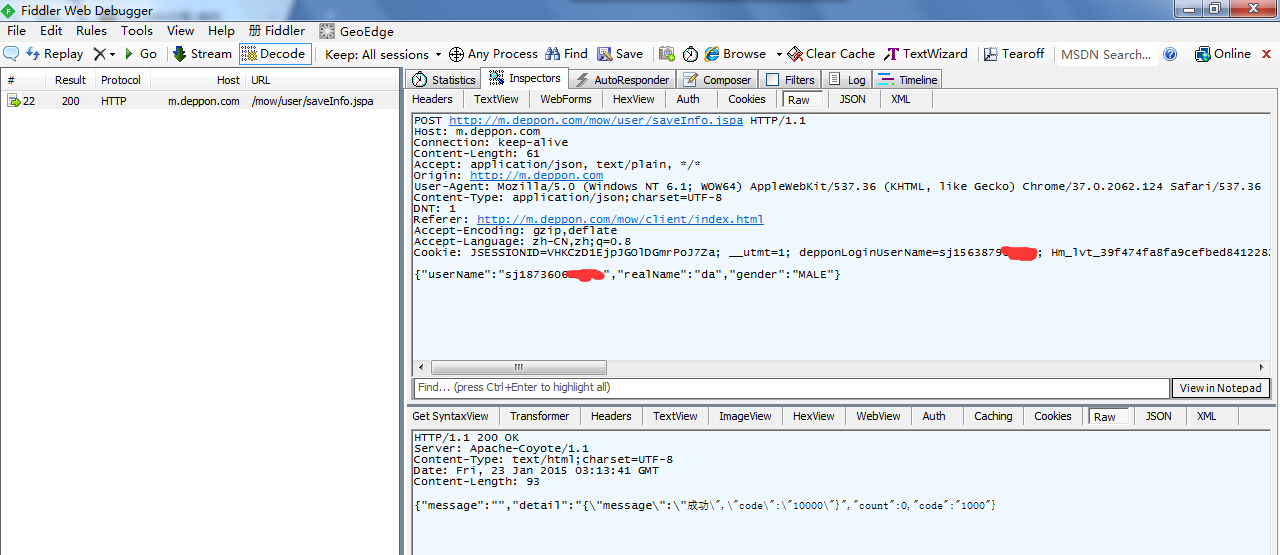This screenshot has height=555, width=1280.
Task: Open the Help menu
Action: (221, 31)
